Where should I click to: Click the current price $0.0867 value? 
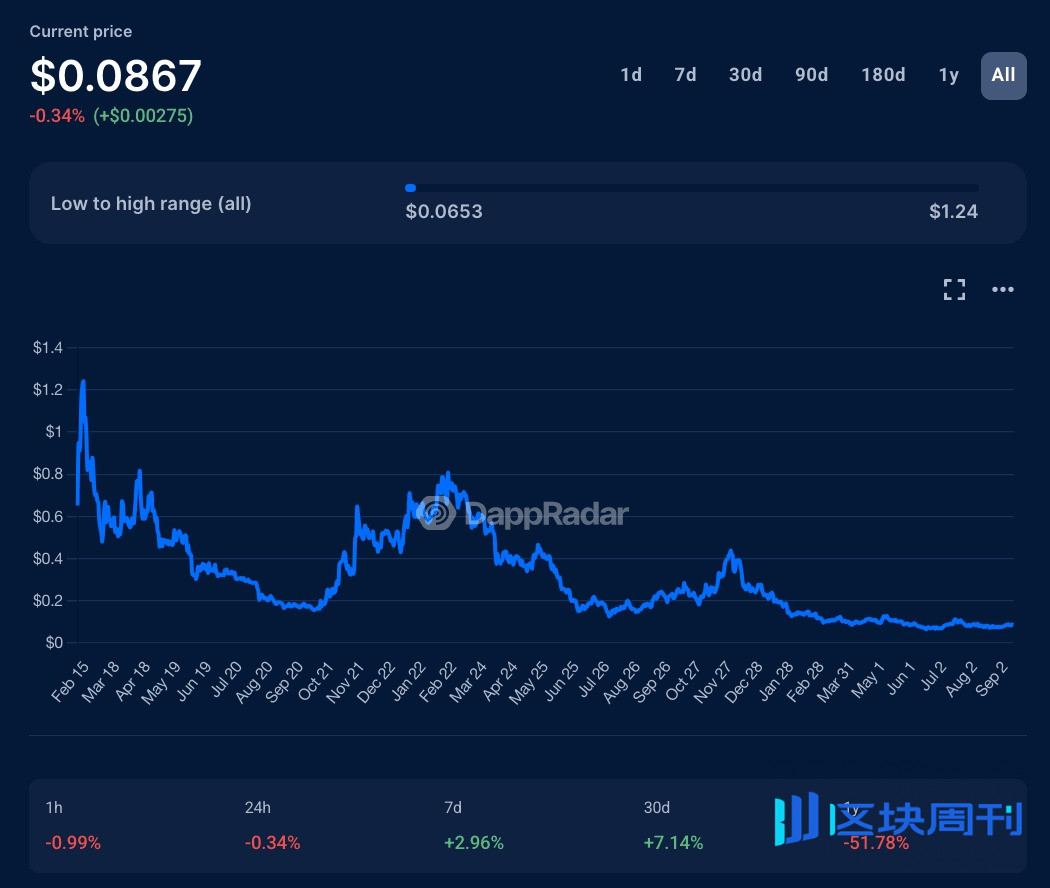115,75
